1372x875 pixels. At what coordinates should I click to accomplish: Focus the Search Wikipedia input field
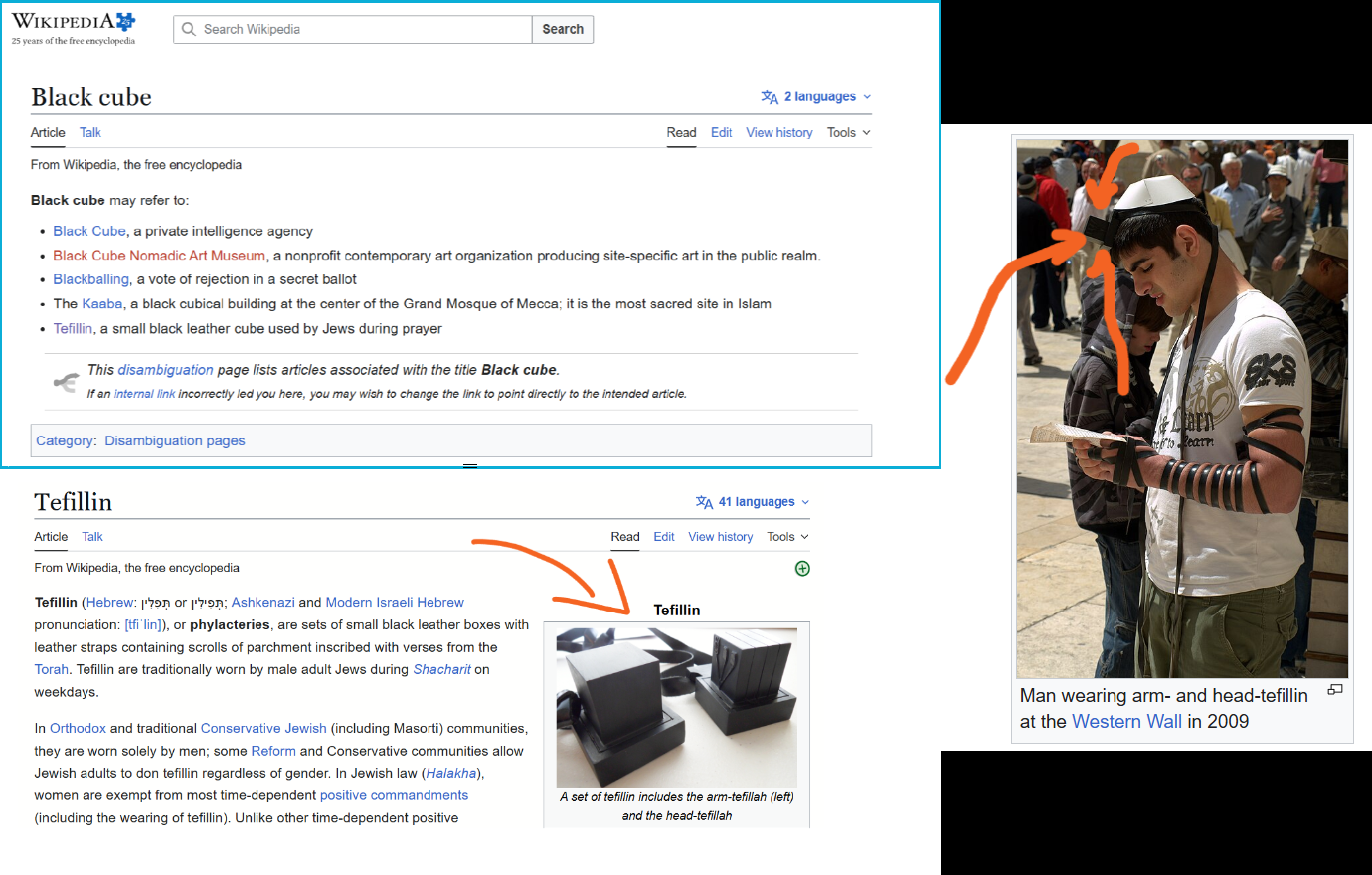pyautogui.click(x=353, y=29)
